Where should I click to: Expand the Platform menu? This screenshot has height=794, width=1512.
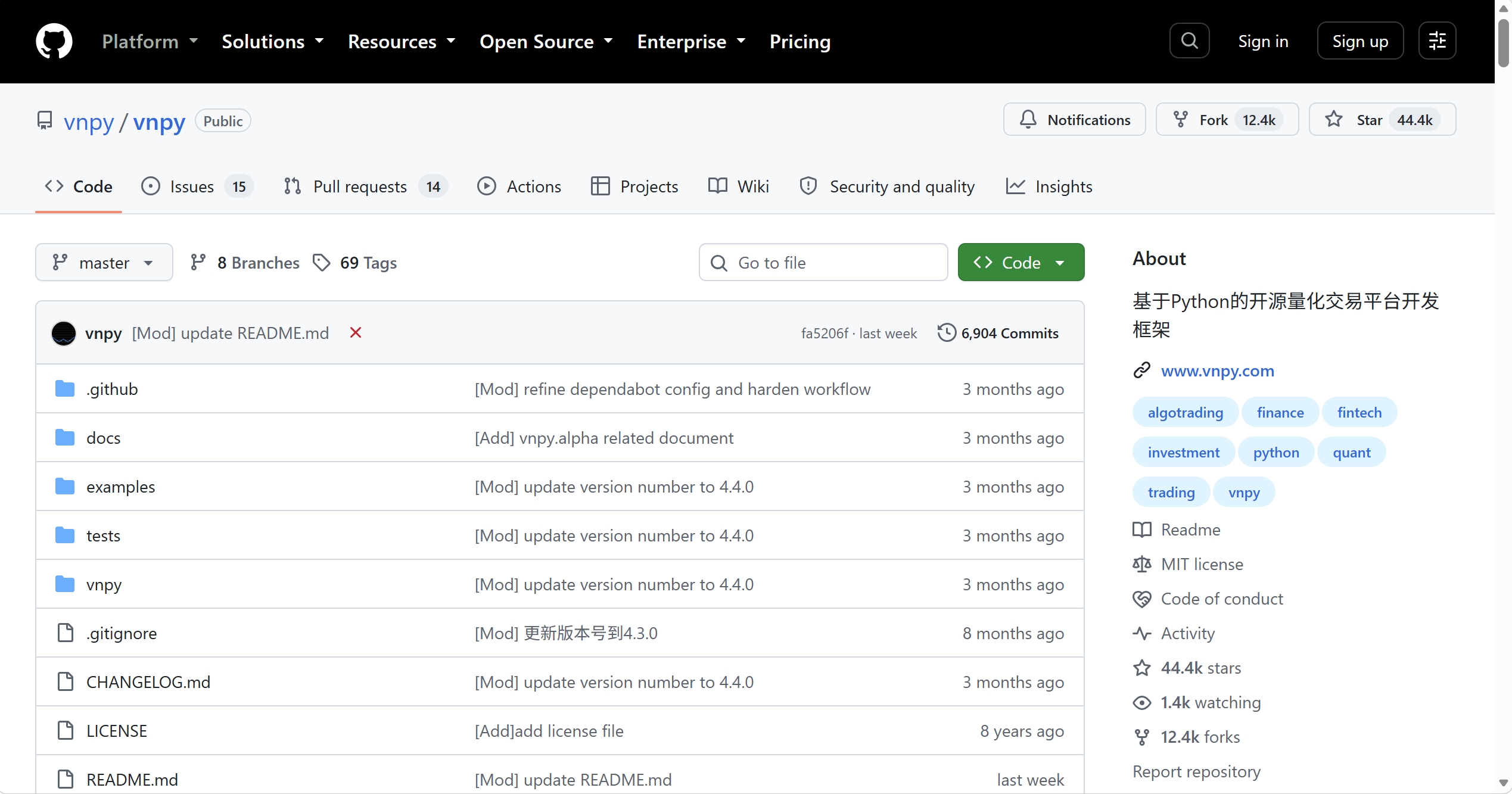(x=150, y=41)
